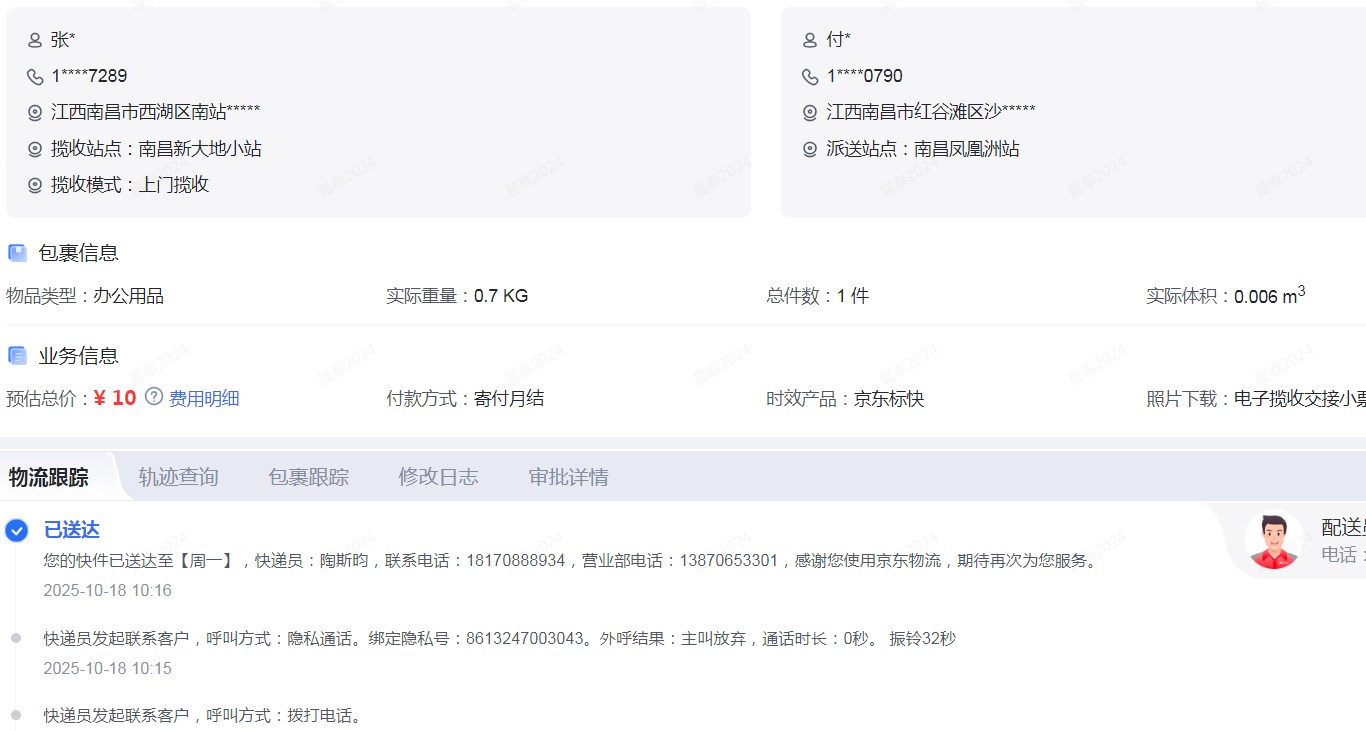Click the 业务信息 section icon
Viewport: 1366px width, 731px height.
[x=17, y=356]
